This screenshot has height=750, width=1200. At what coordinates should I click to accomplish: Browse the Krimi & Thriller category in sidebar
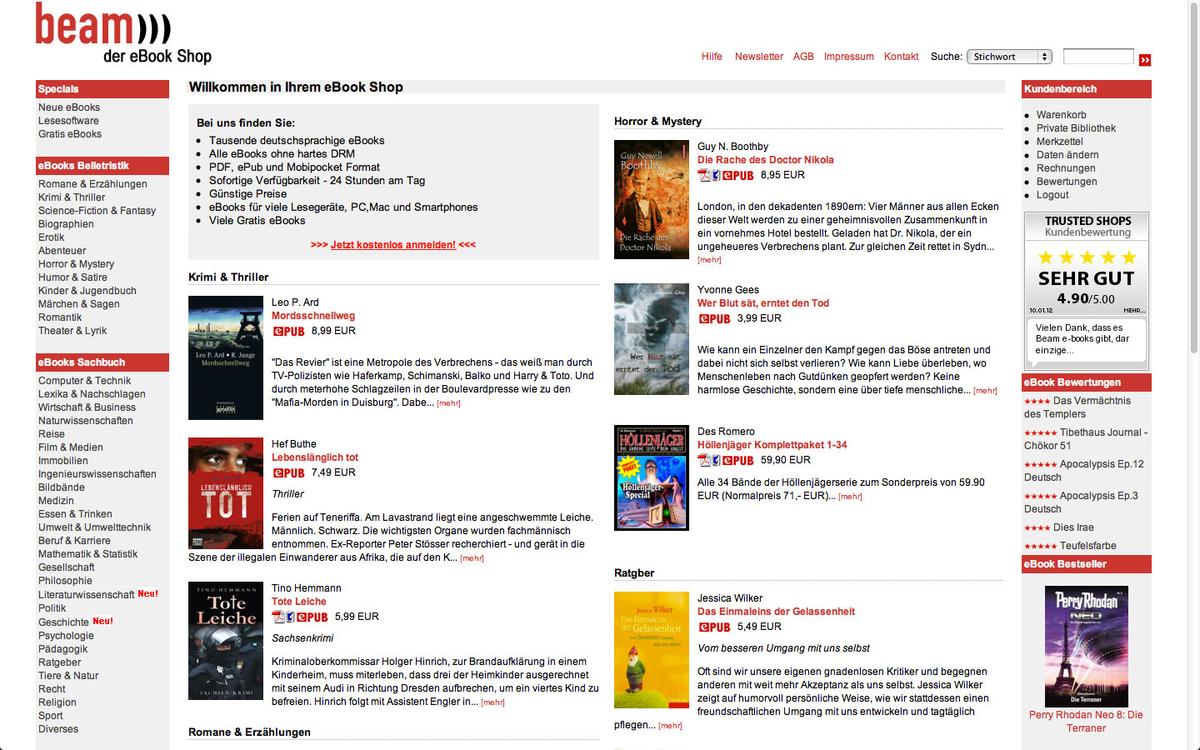pos(72,198)
